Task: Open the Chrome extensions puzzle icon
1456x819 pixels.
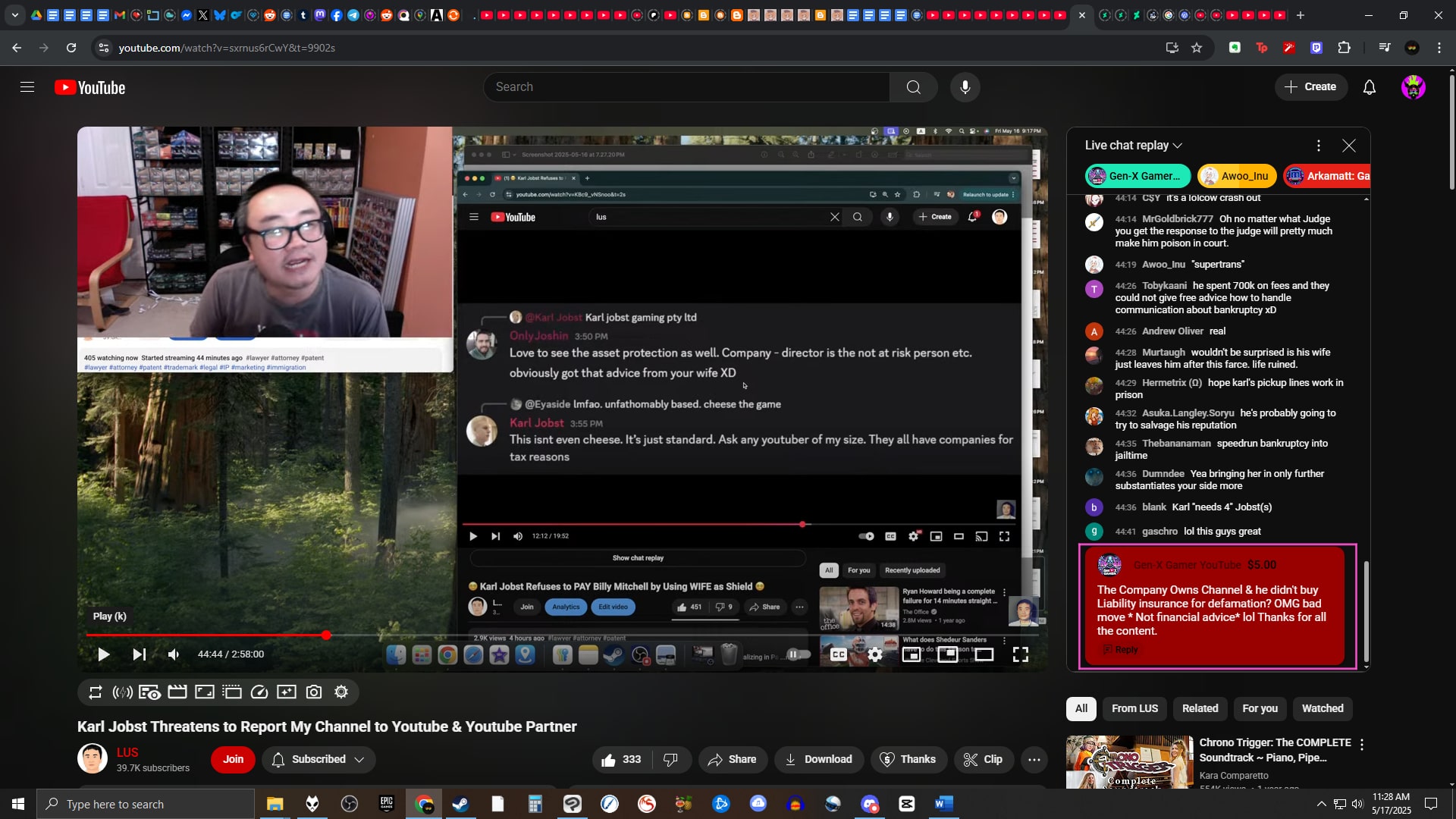Action: [1344, 48]
